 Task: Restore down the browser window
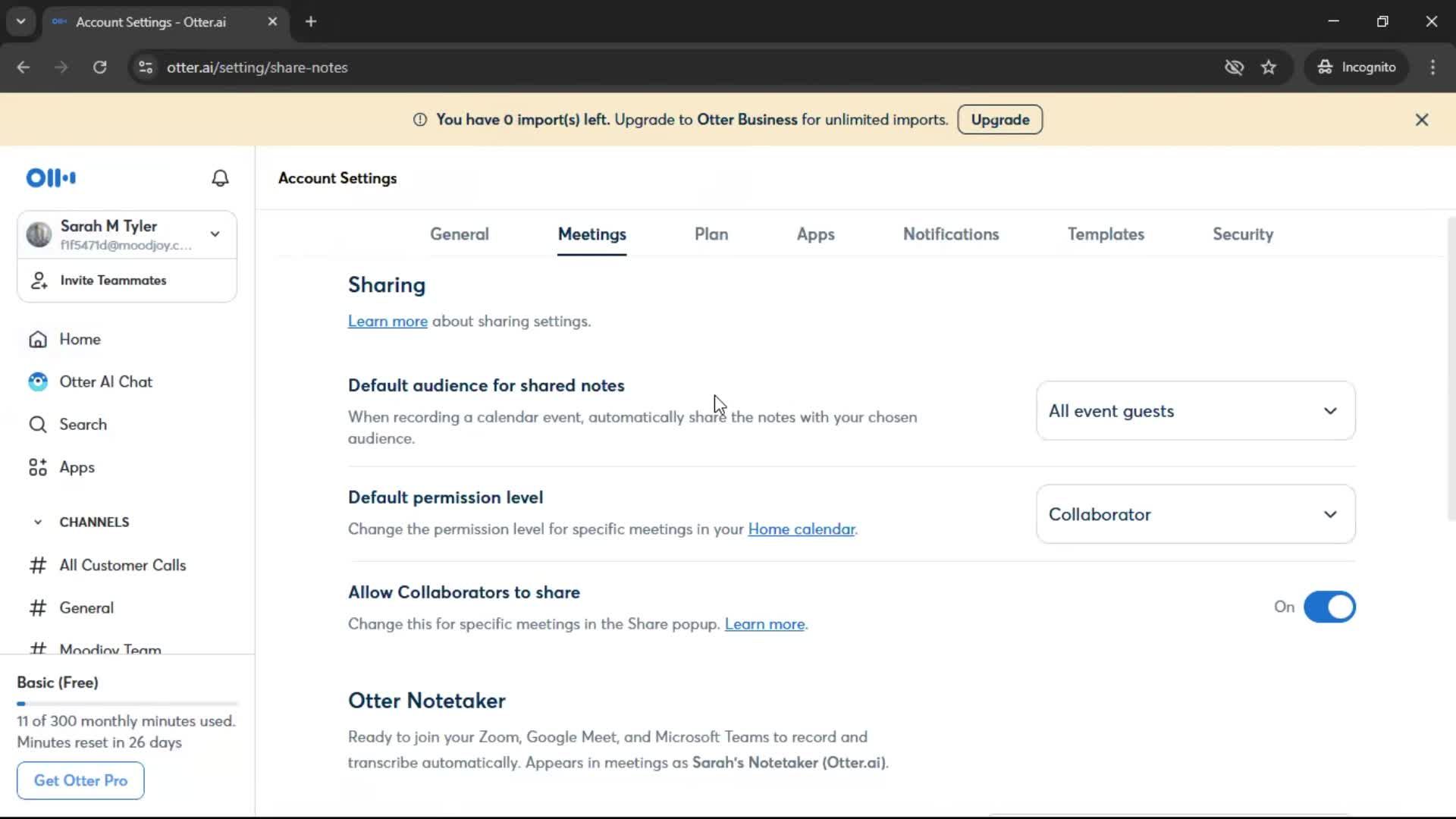coord(1382,21)
